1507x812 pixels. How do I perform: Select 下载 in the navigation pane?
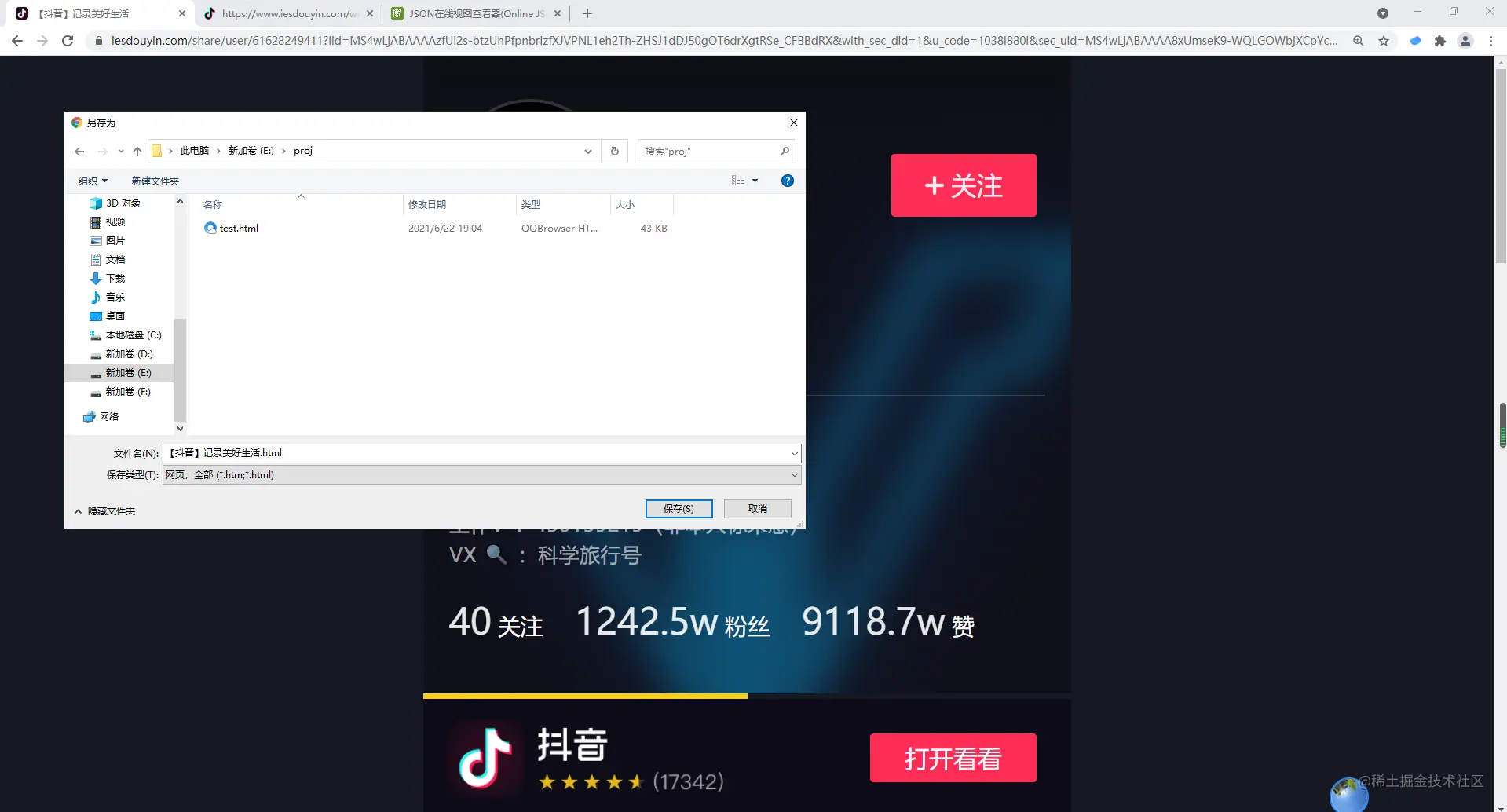(x=115, y=279)
